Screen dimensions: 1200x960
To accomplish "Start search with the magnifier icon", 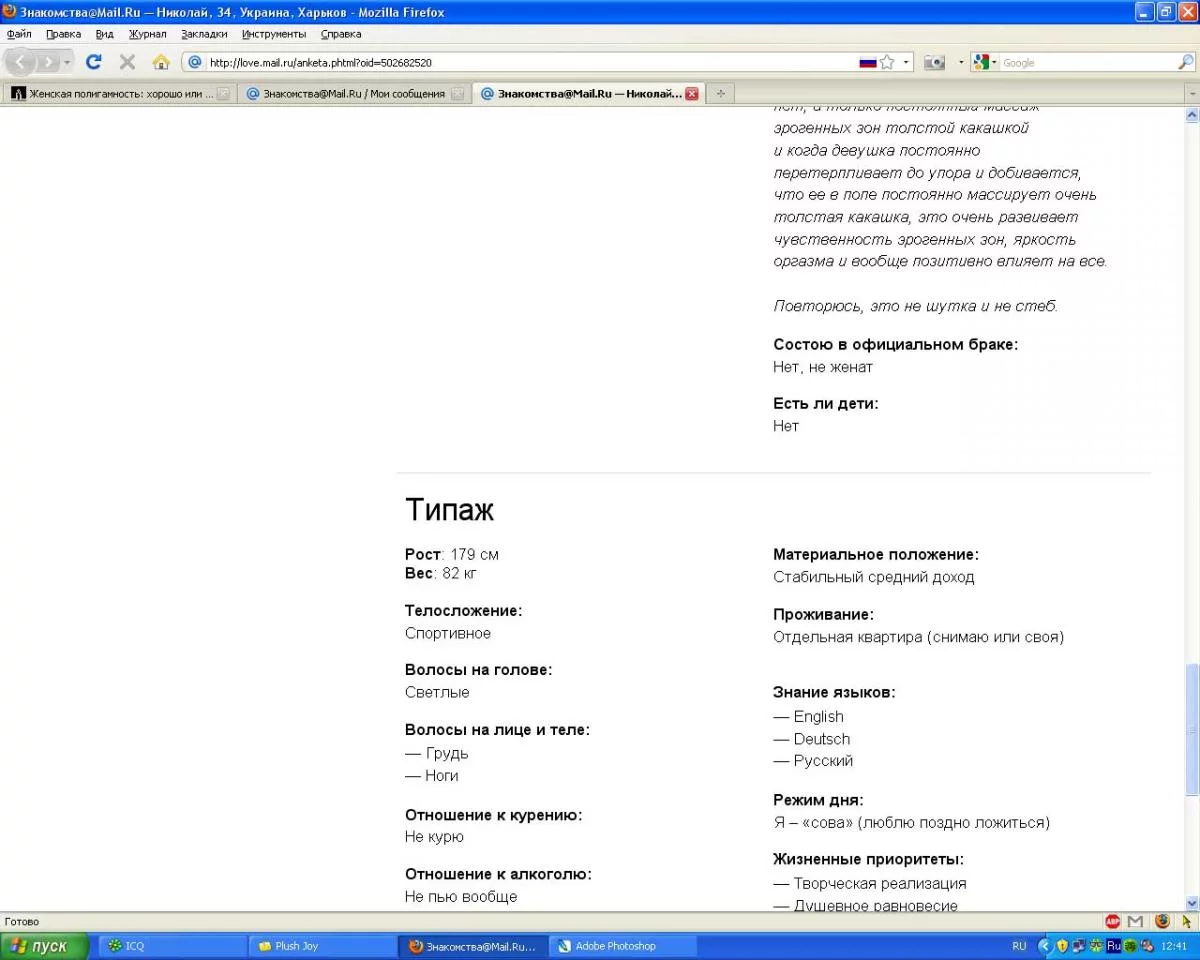I will pos(1186,62).
